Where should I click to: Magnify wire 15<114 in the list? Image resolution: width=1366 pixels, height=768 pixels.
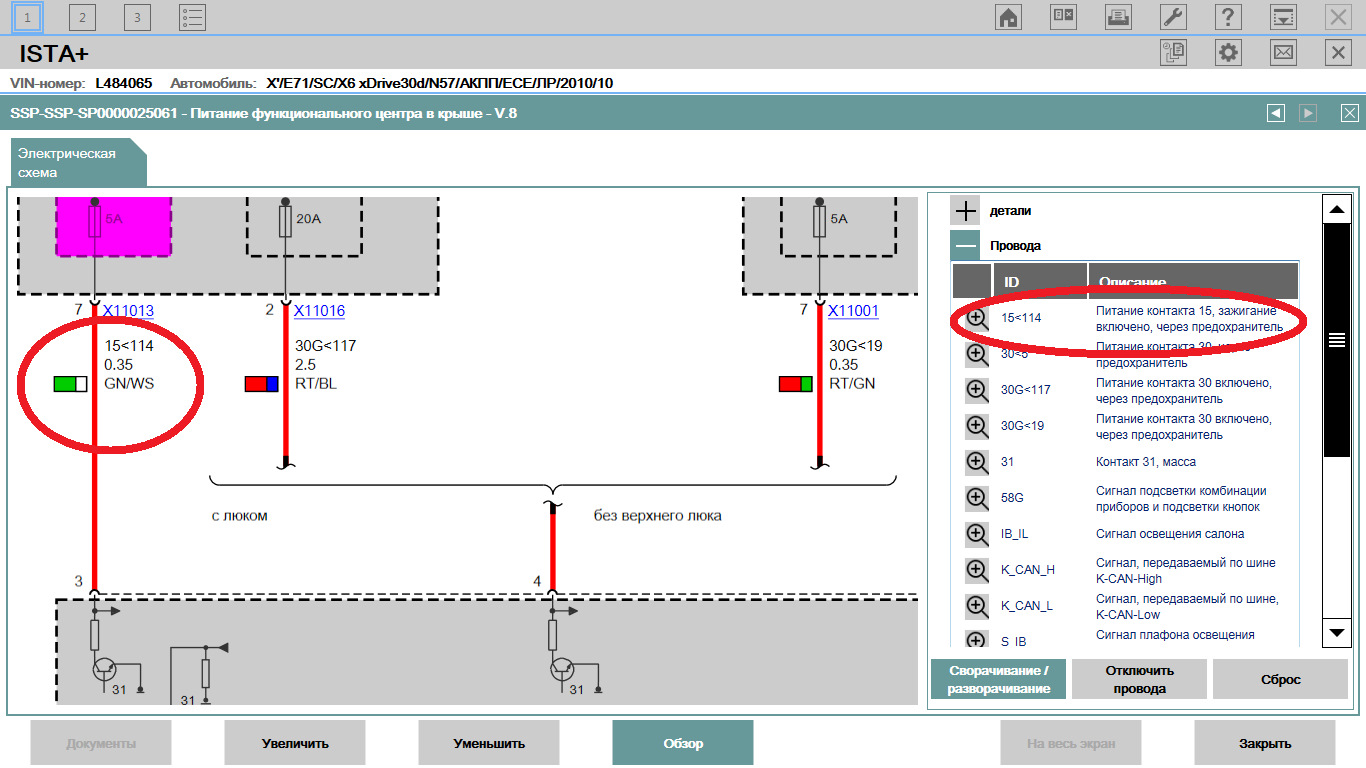[x=977, y=318]
